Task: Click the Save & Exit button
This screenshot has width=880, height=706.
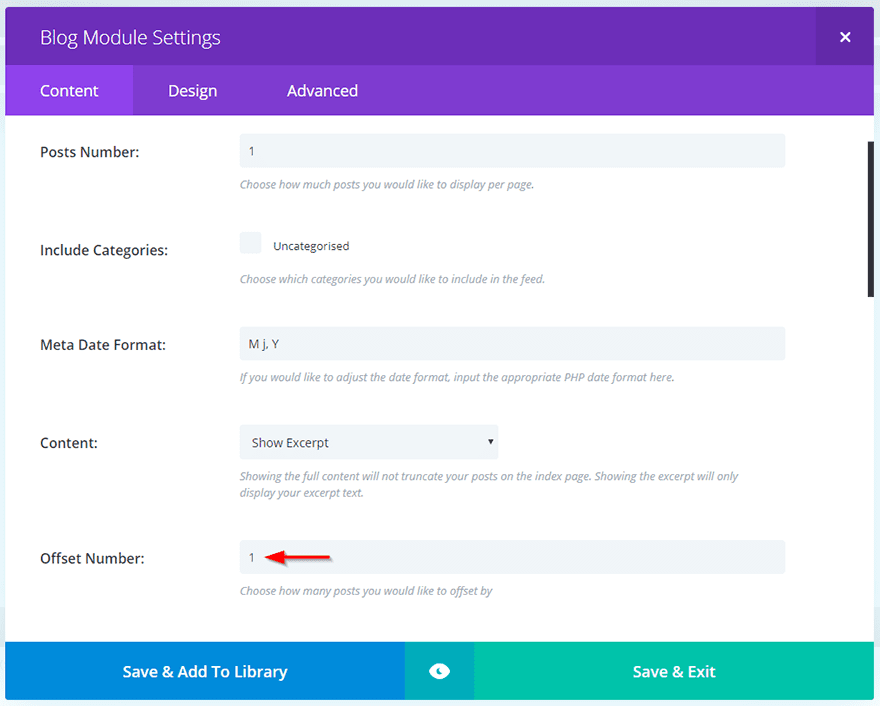Action: 674,671
